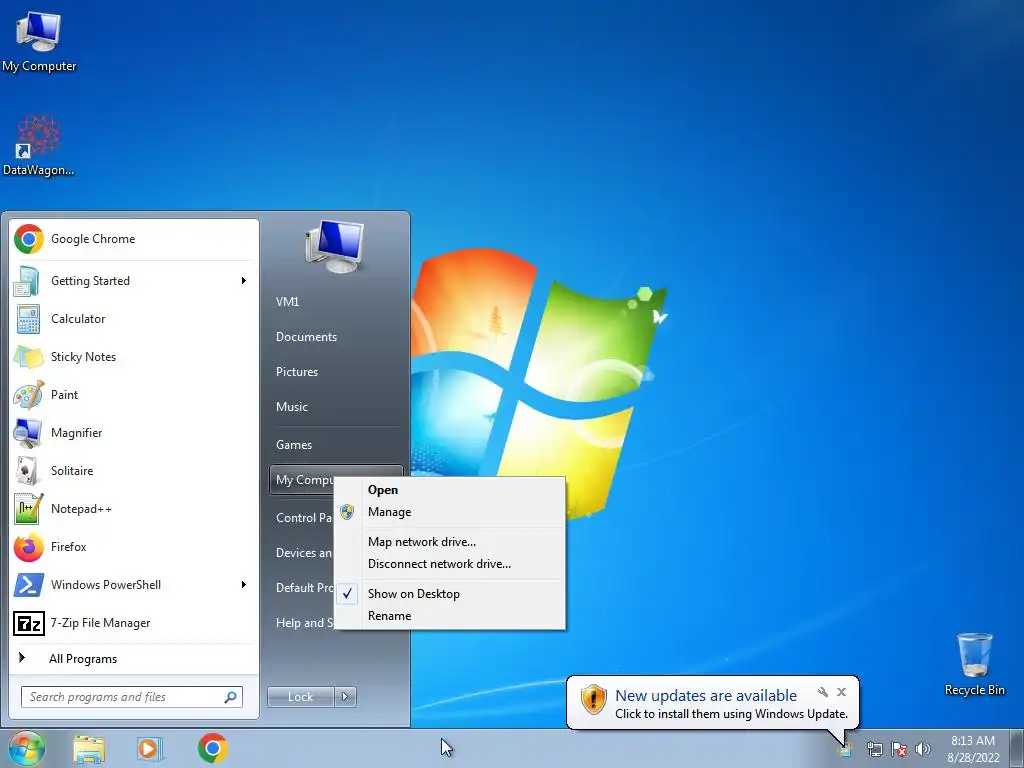Click the user account picture in Start menu
The height and width of the screenshot is (768, 1024).
(334, 247)
